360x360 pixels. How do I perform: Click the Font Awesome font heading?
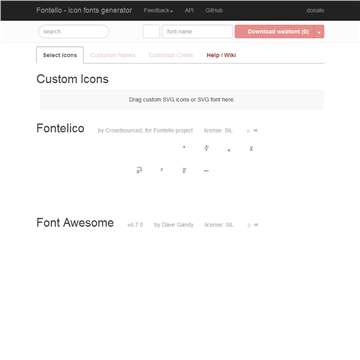(x=75, y=223)
